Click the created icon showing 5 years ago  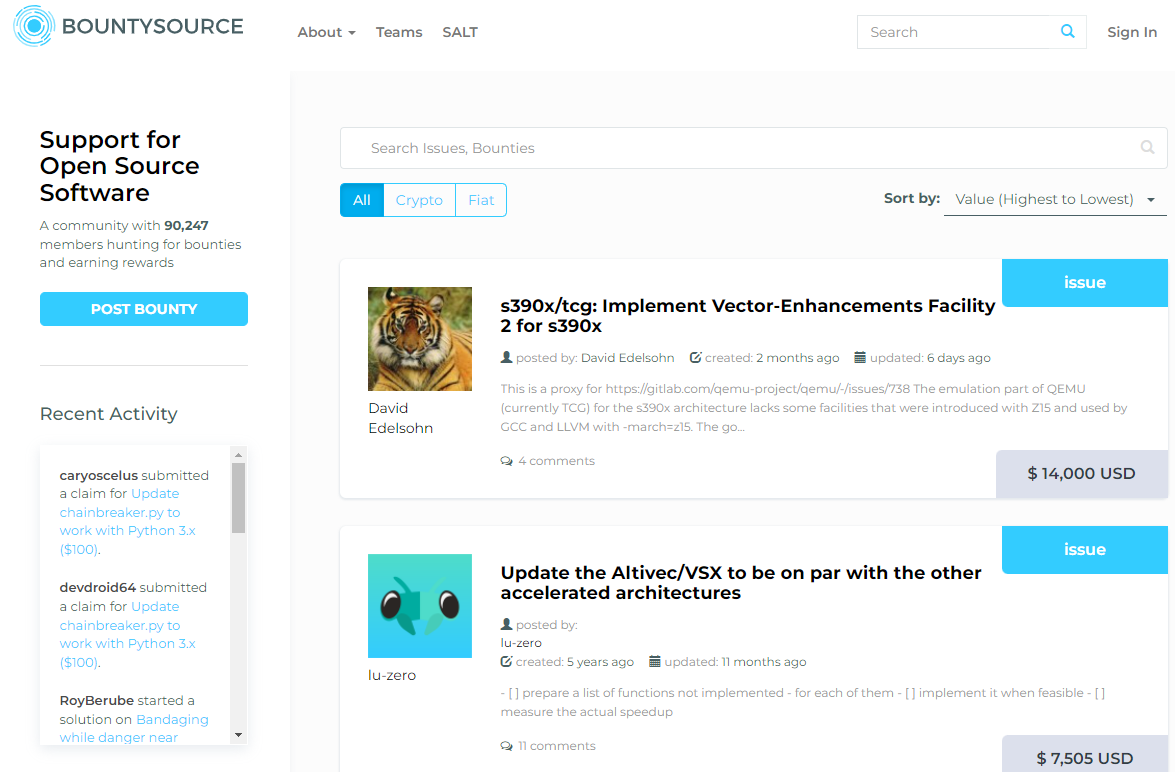pyautogui.click(x=506, y=661)
